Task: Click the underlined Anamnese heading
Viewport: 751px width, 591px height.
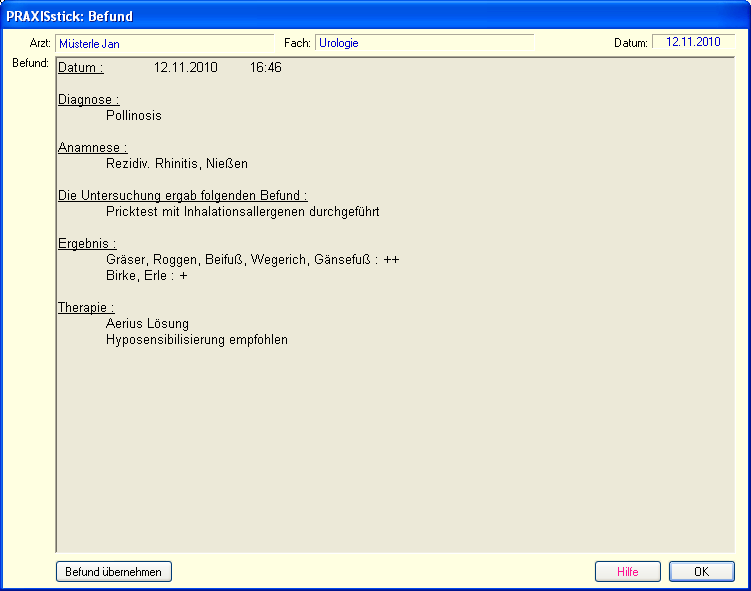Action: pos(92,148)
